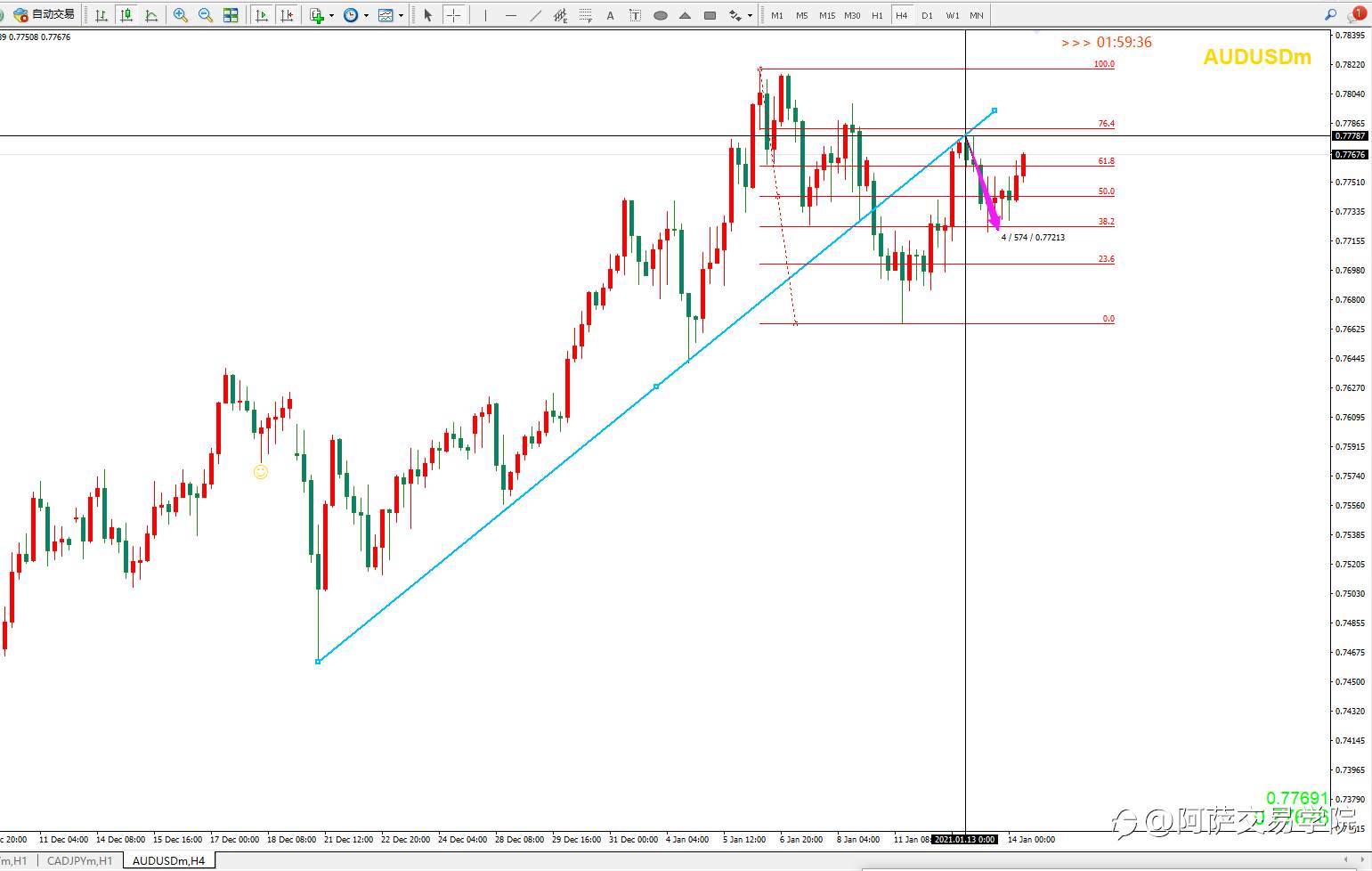Expand periods dropdown arrow
This screenshot has width=1372, height=871.
(365, 15)
